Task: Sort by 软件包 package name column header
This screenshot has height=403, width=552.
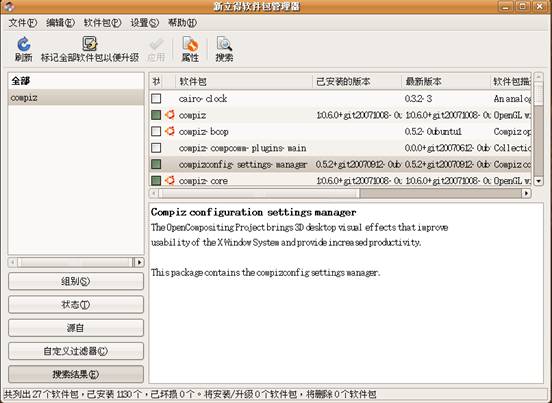Action: (244, 82)
